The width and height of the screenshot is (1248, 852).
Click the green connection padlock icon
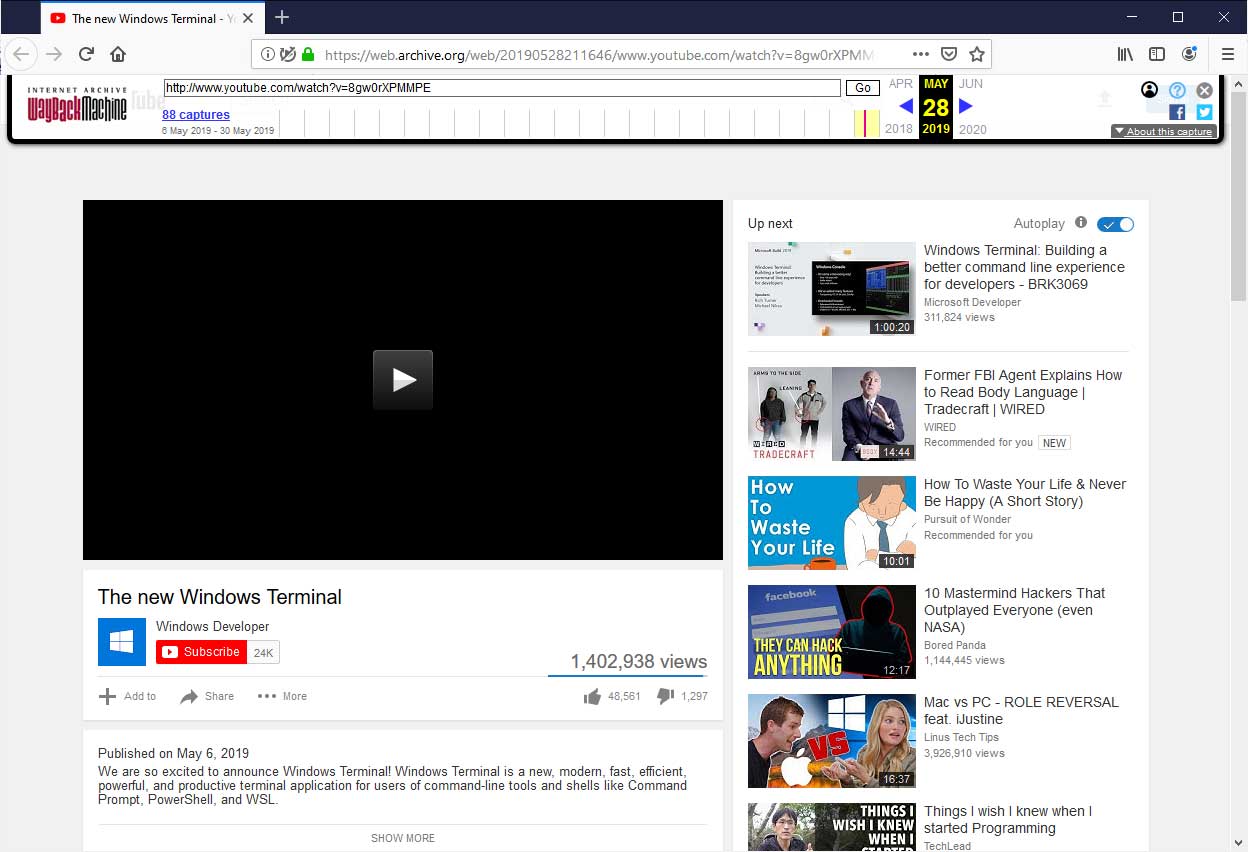point(308,54)
